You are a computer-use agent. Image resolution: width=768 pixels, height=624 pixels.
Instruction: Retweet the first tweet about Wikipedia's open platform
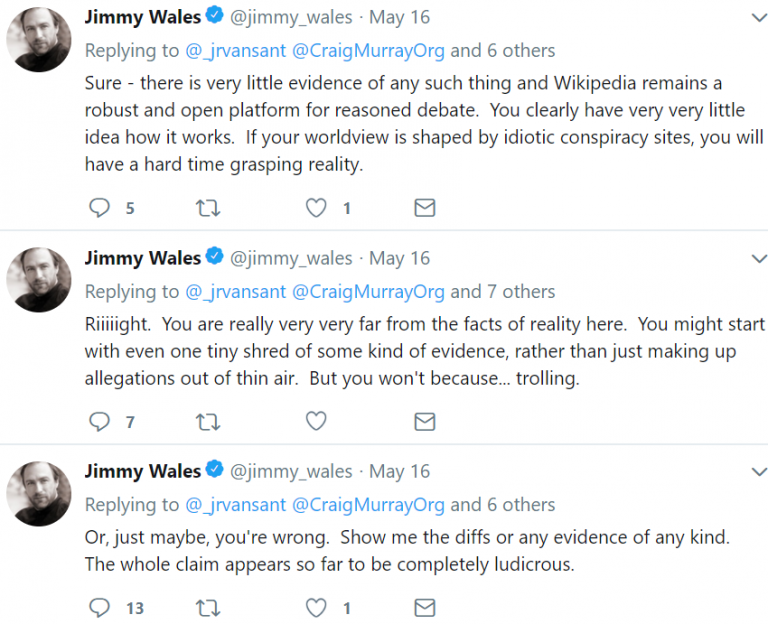click(x=208, y=208)
